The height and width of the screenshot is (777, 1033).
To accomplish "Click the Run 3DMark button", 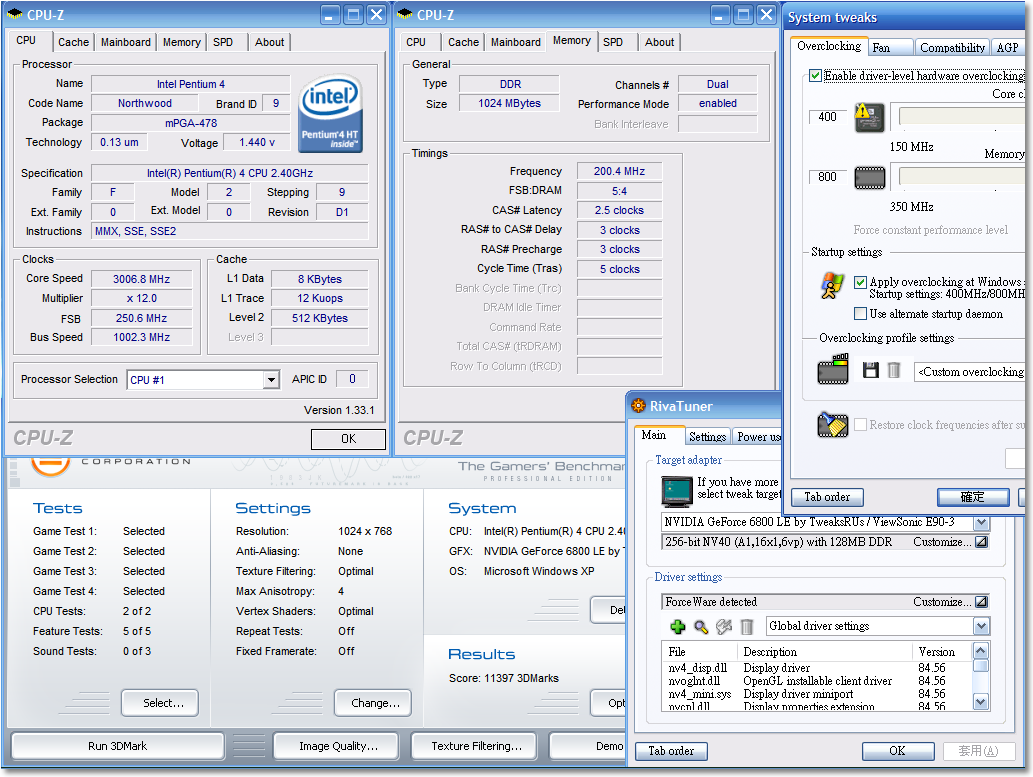I will point(118,746).
